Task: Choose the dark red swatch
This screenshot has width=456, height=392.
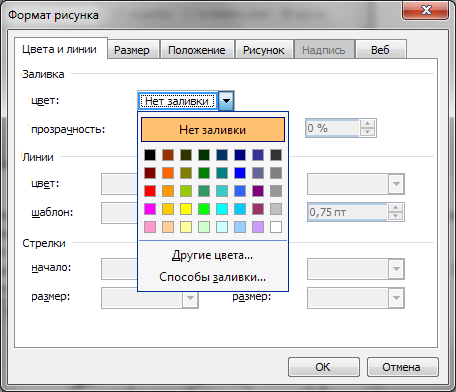Action: 150,173
